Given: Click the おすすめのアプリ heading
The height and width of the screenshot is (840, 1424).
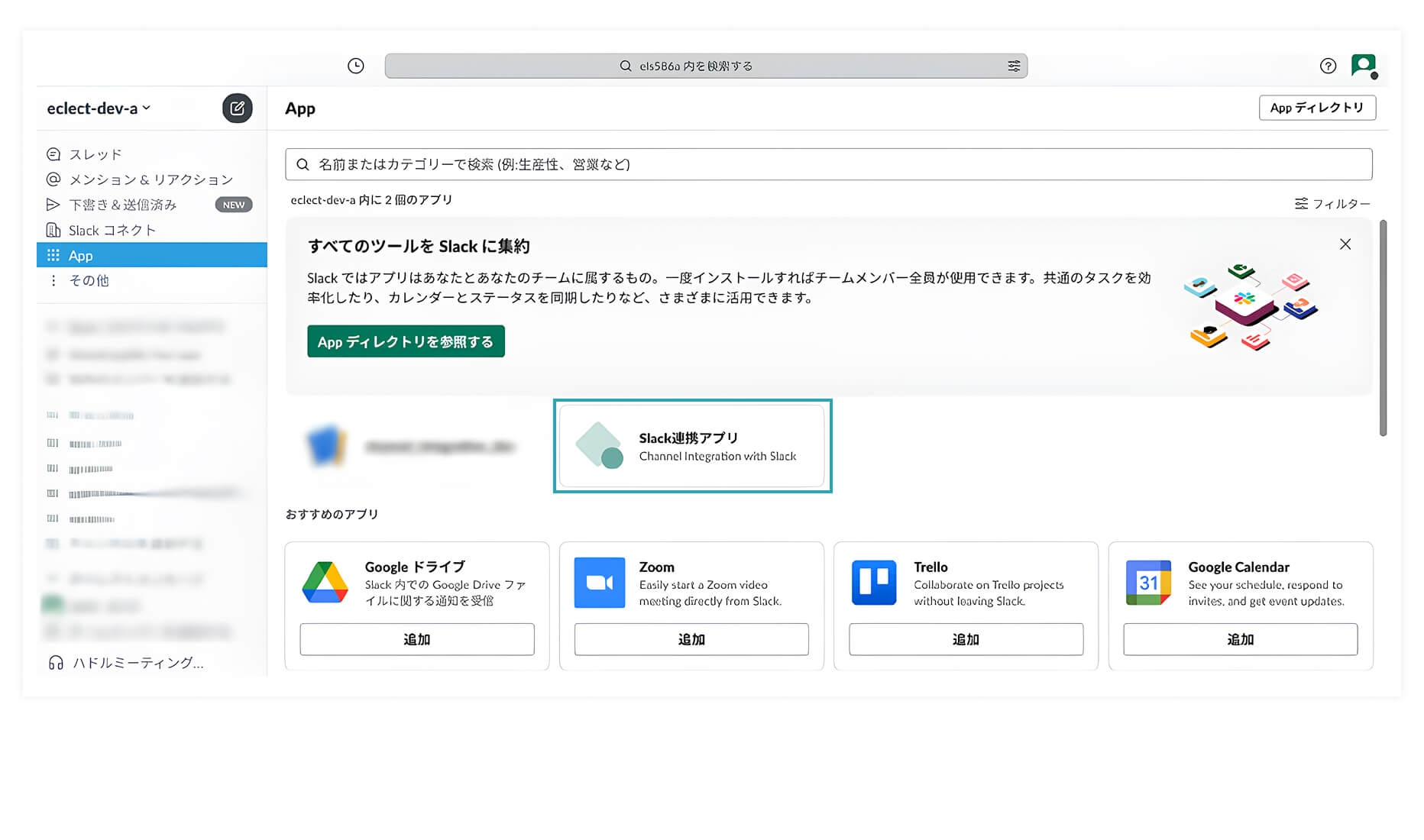Looking at the screenshot, I should pyautogui.click(x=332, y=514).
